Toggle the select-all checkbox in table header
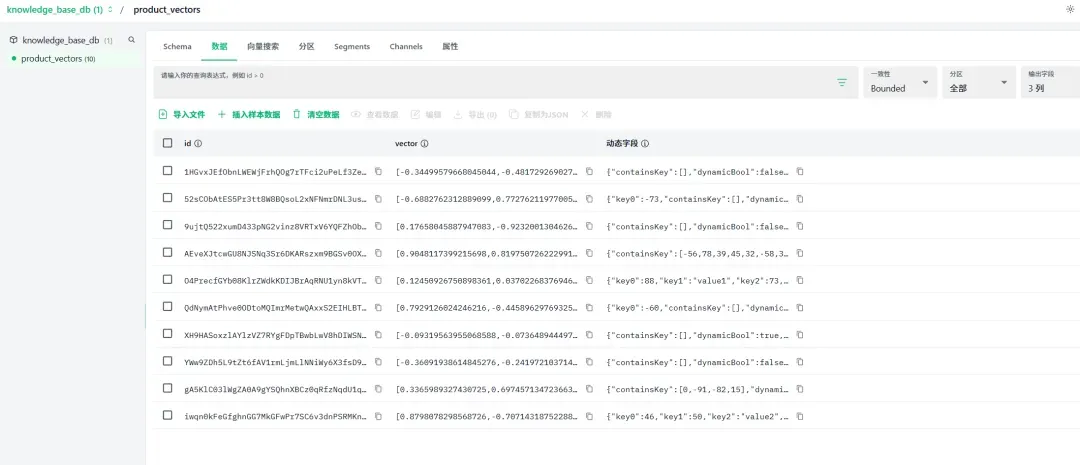Screen dimensions: 1080x465 [168, 143]
